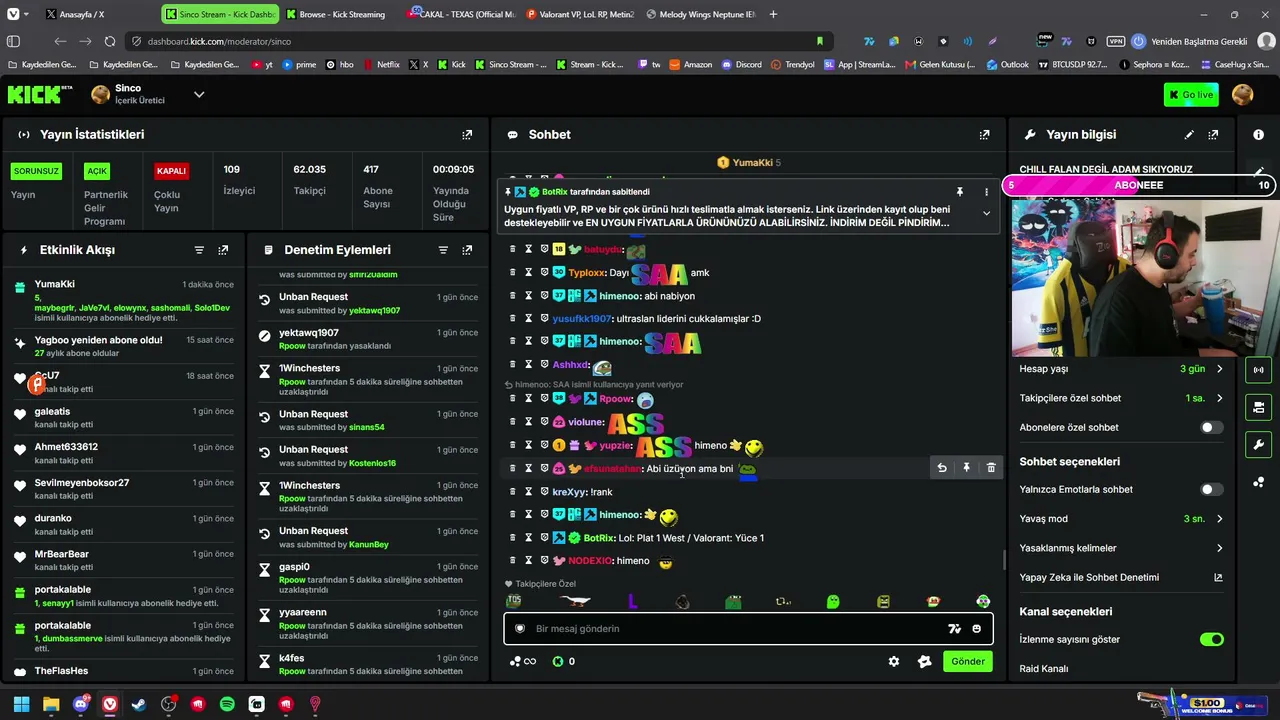Delete Typloxx's message with trash icon

pyautogui.click(x=512, y=272)
